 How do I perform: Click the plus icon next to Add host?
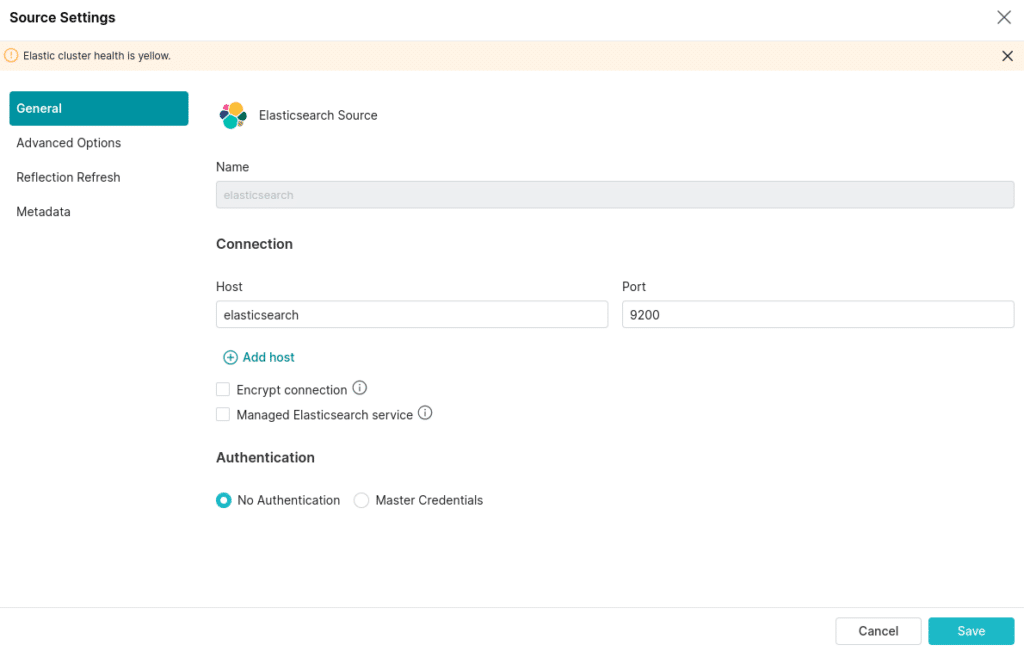[231, 357]
